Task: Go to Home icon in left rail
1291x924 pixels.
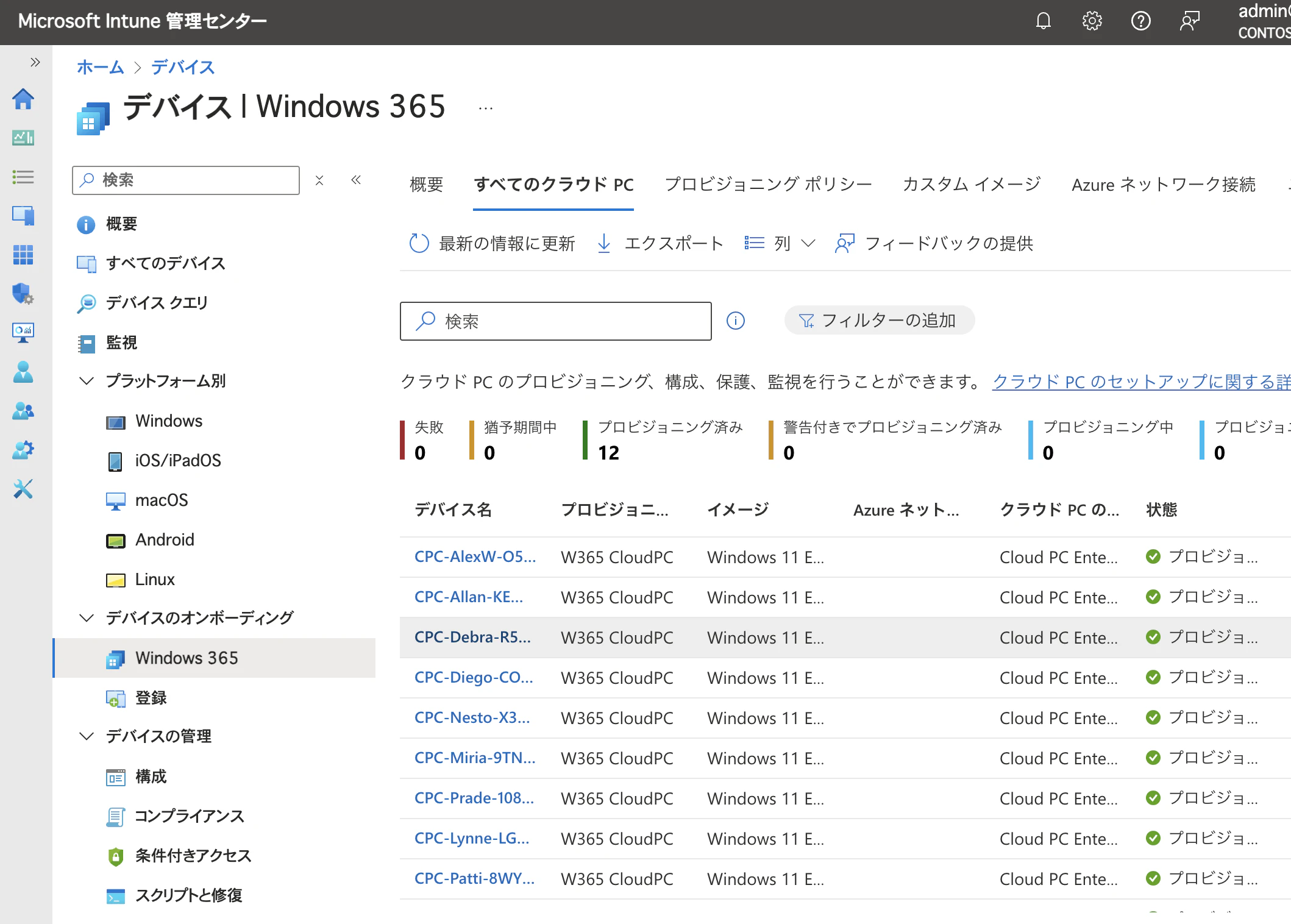Action: point(23,99)
